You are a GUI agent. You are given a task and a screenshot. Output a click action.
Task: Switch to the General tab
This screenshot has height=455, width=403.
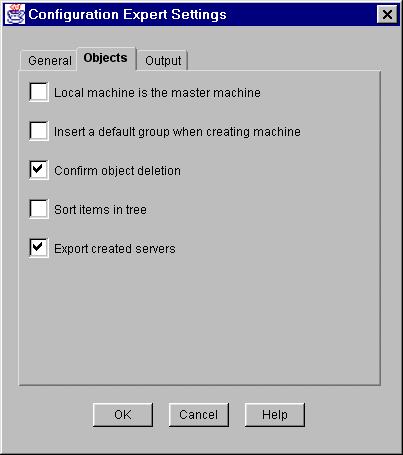click(49, 61)
